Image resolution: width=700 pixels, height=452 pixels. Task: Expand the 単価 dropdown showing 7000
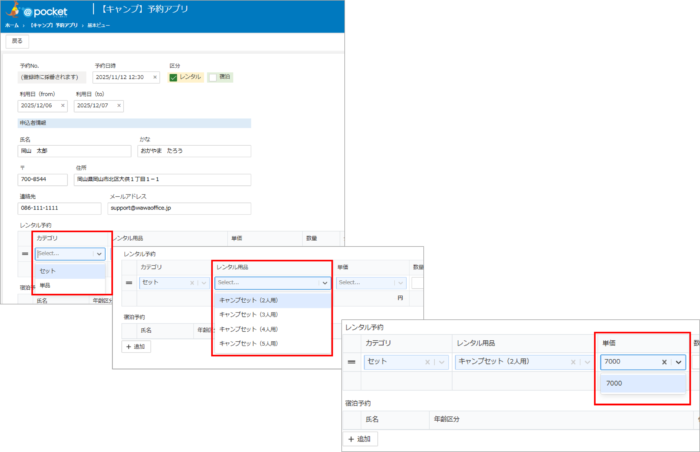coord(680,362)
